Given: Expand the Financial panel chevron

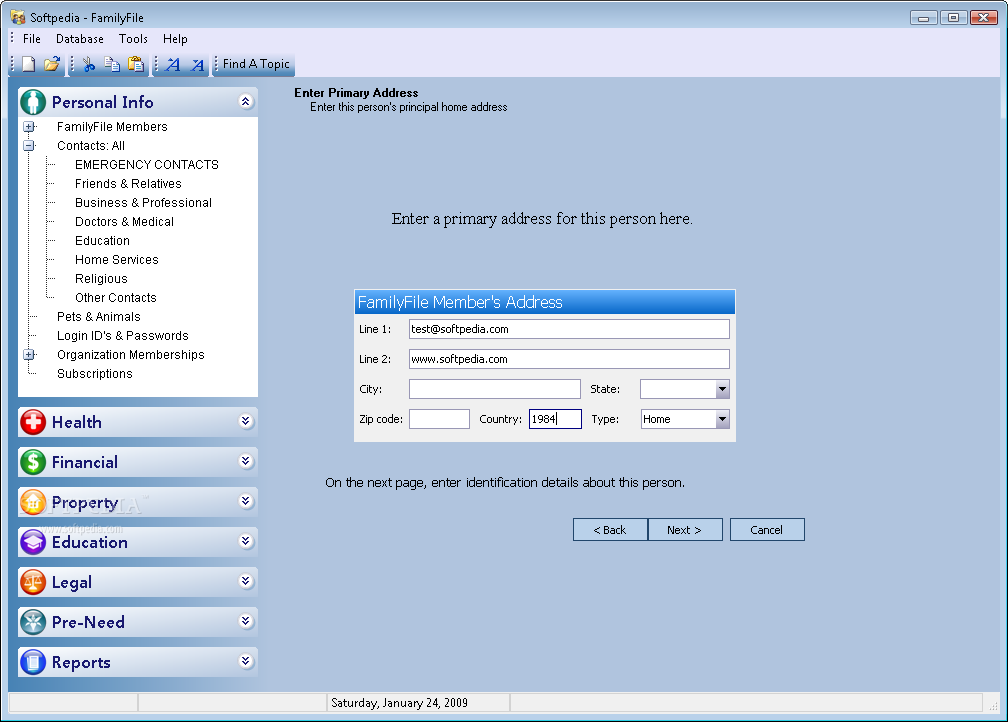Looking at the screenshot, I should tap(246, 461).
